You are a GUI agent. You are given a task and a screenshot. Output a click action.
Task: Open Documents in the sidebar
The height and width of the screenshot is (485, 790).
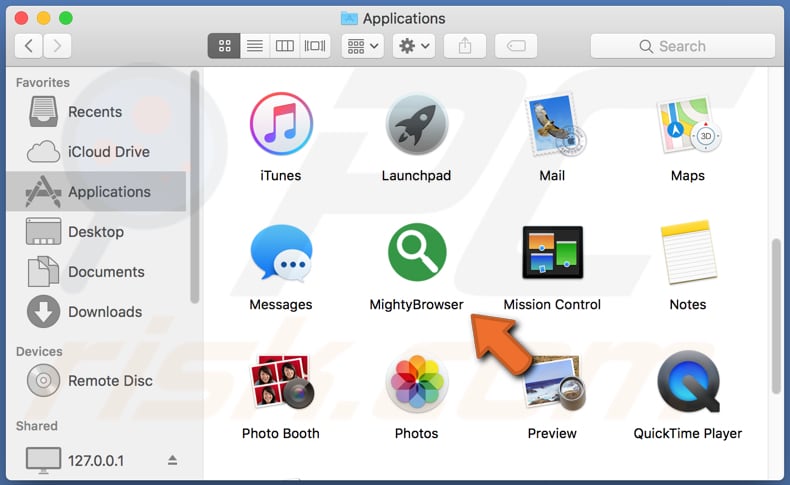coord(96,271)
